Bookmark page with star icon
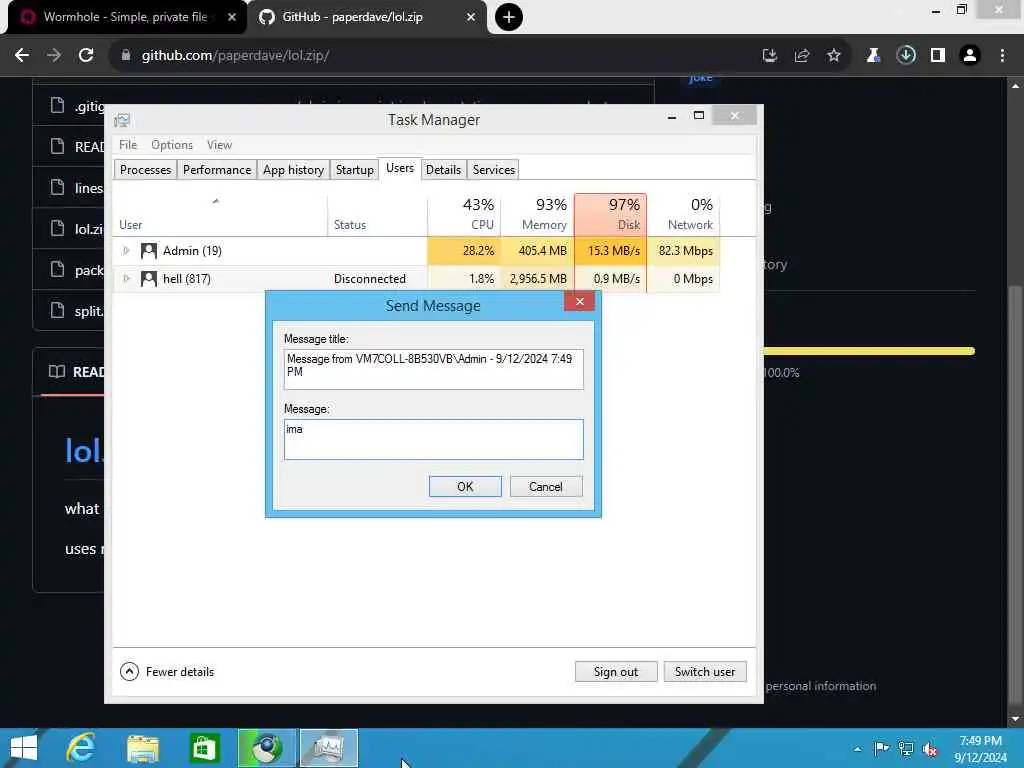Image resolution: width=1024 pixels, height=768 pixels. point(834,56)
